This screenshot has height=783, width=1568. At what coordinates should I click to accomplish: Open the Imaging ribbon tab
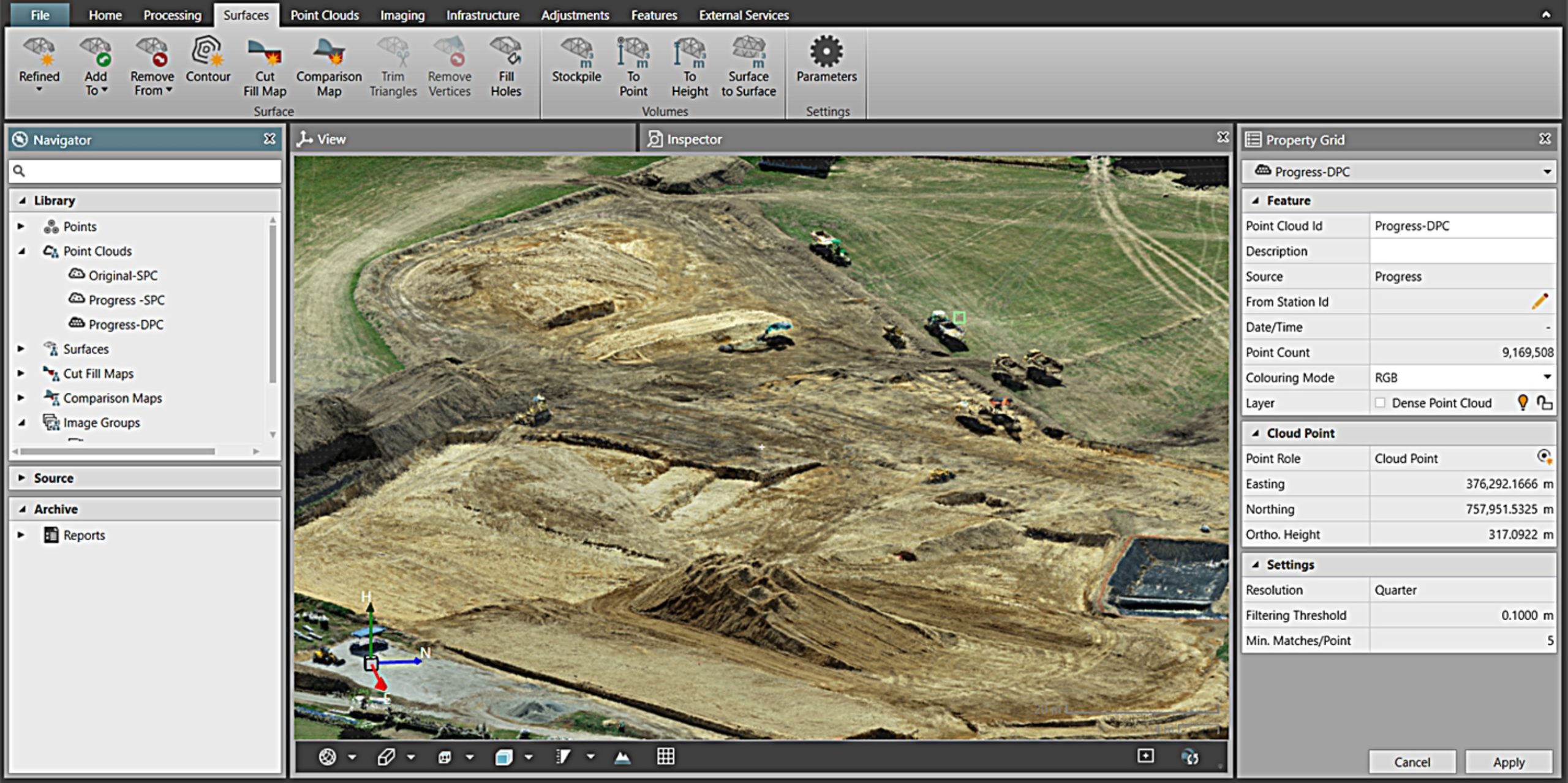pos(402,15)
